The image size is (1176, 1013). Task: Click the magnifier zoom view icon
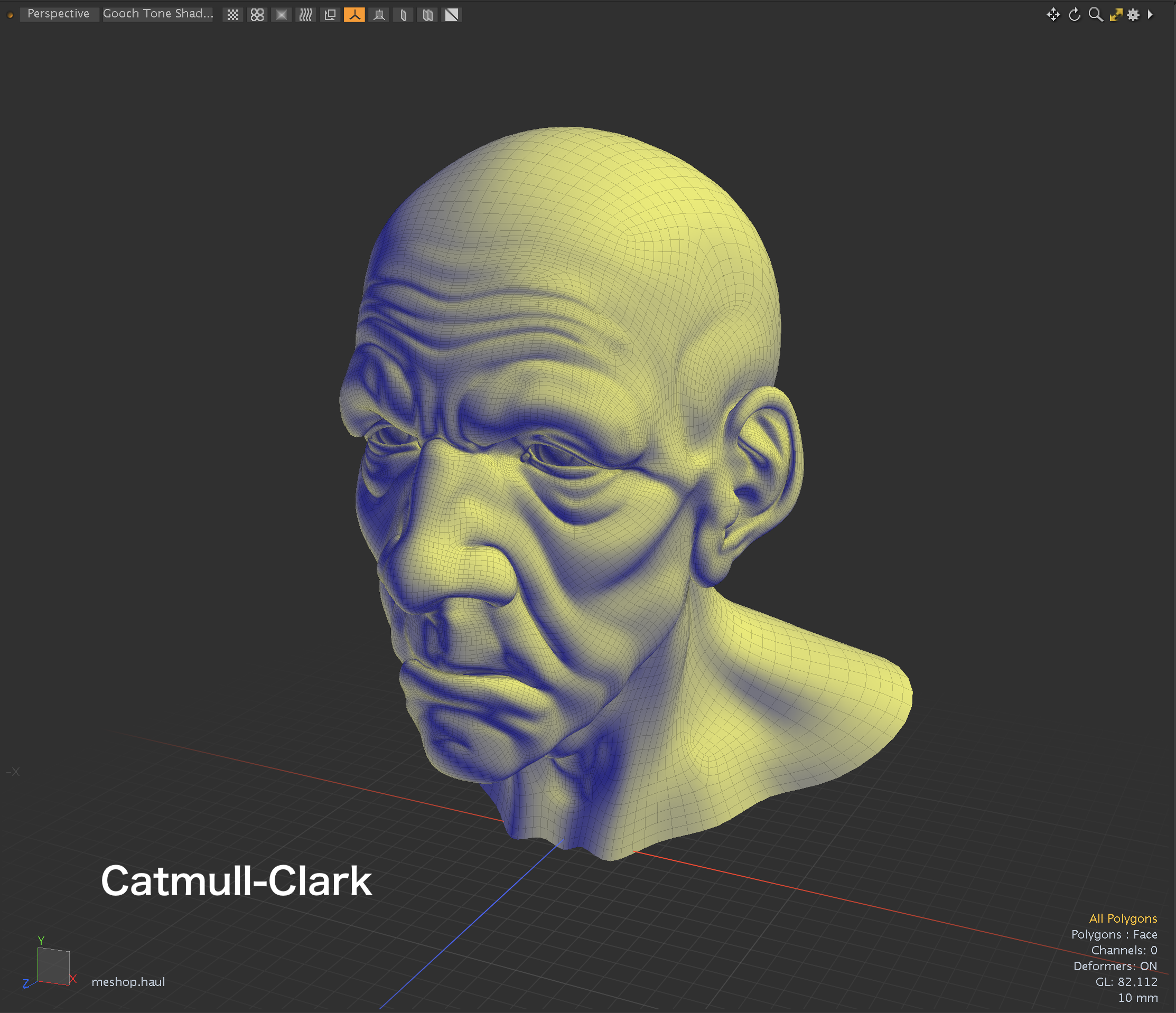(1095, 15)
